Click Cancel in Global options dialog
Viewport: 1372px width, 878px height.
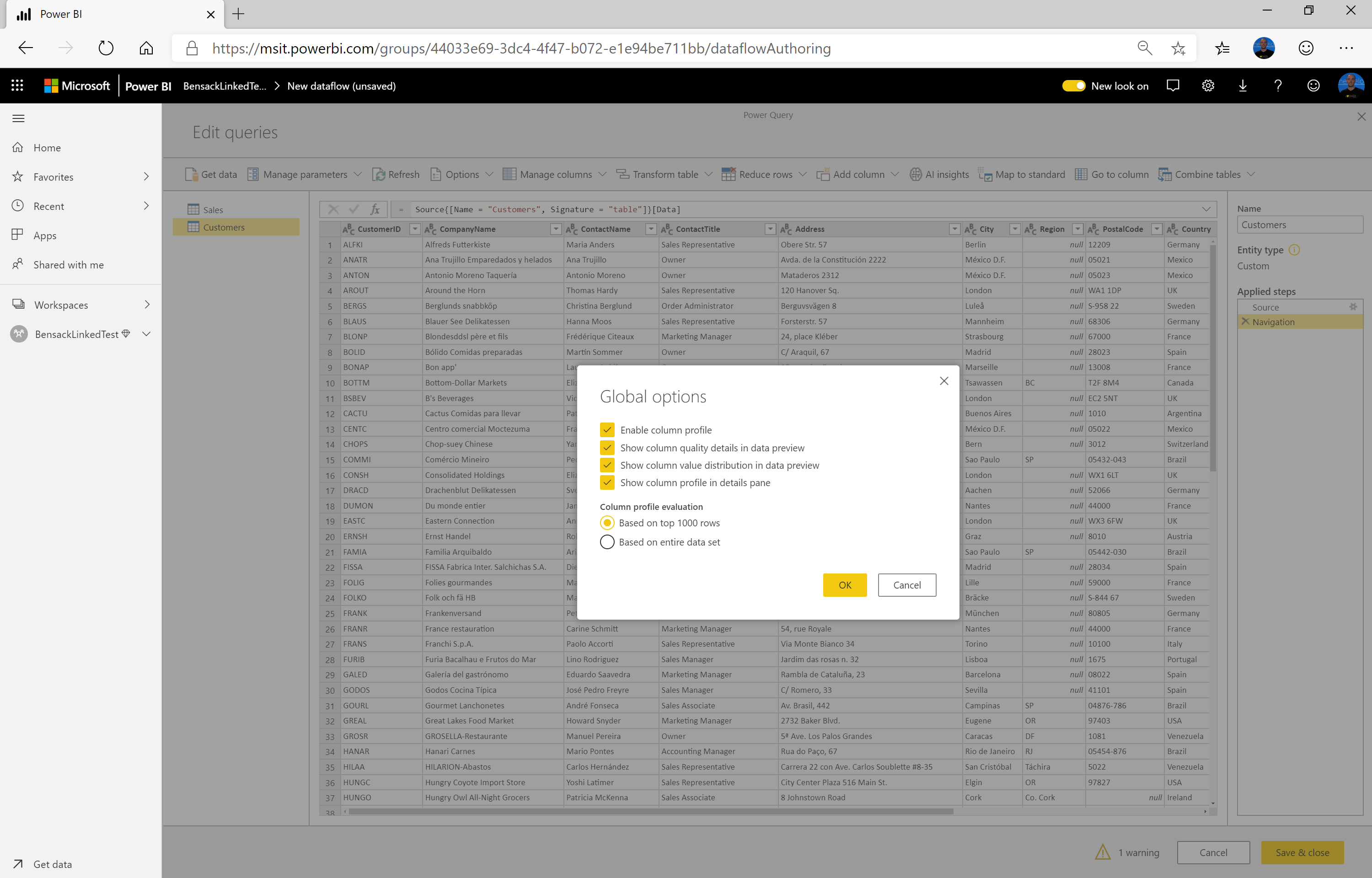click(x=907, y=585)
